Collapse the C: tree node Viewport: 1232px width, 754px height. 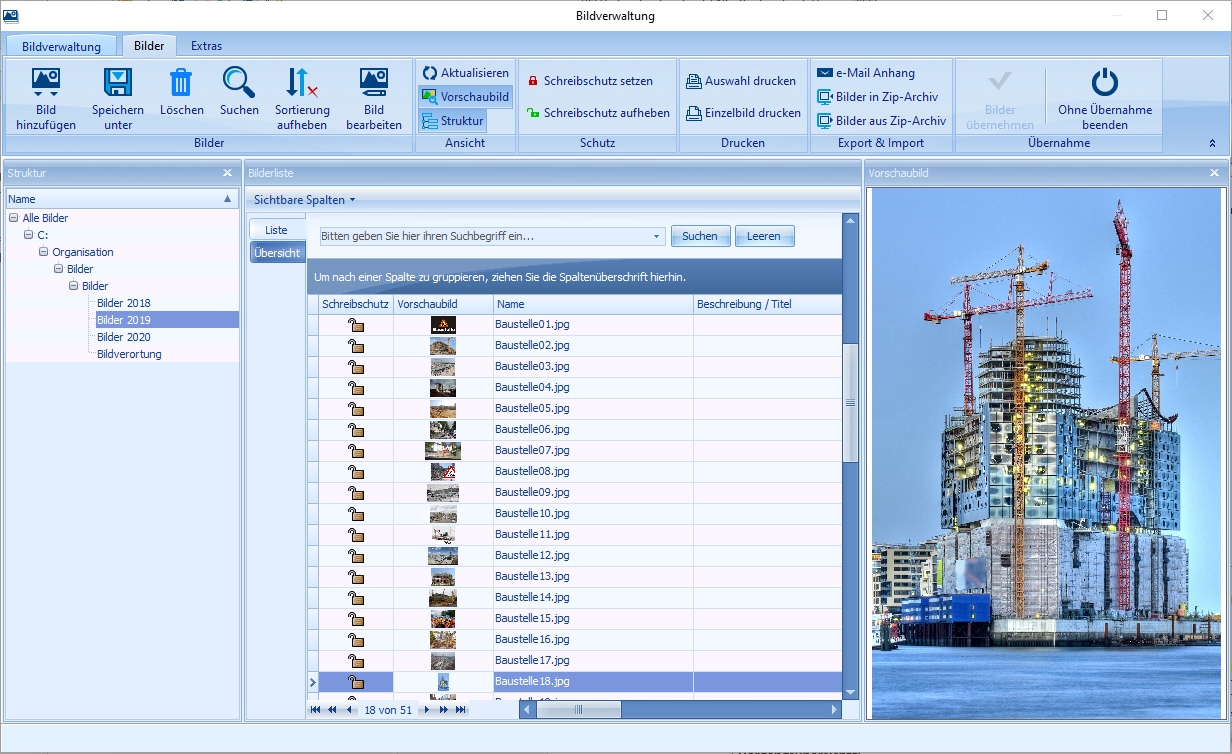tap(29, 235)
